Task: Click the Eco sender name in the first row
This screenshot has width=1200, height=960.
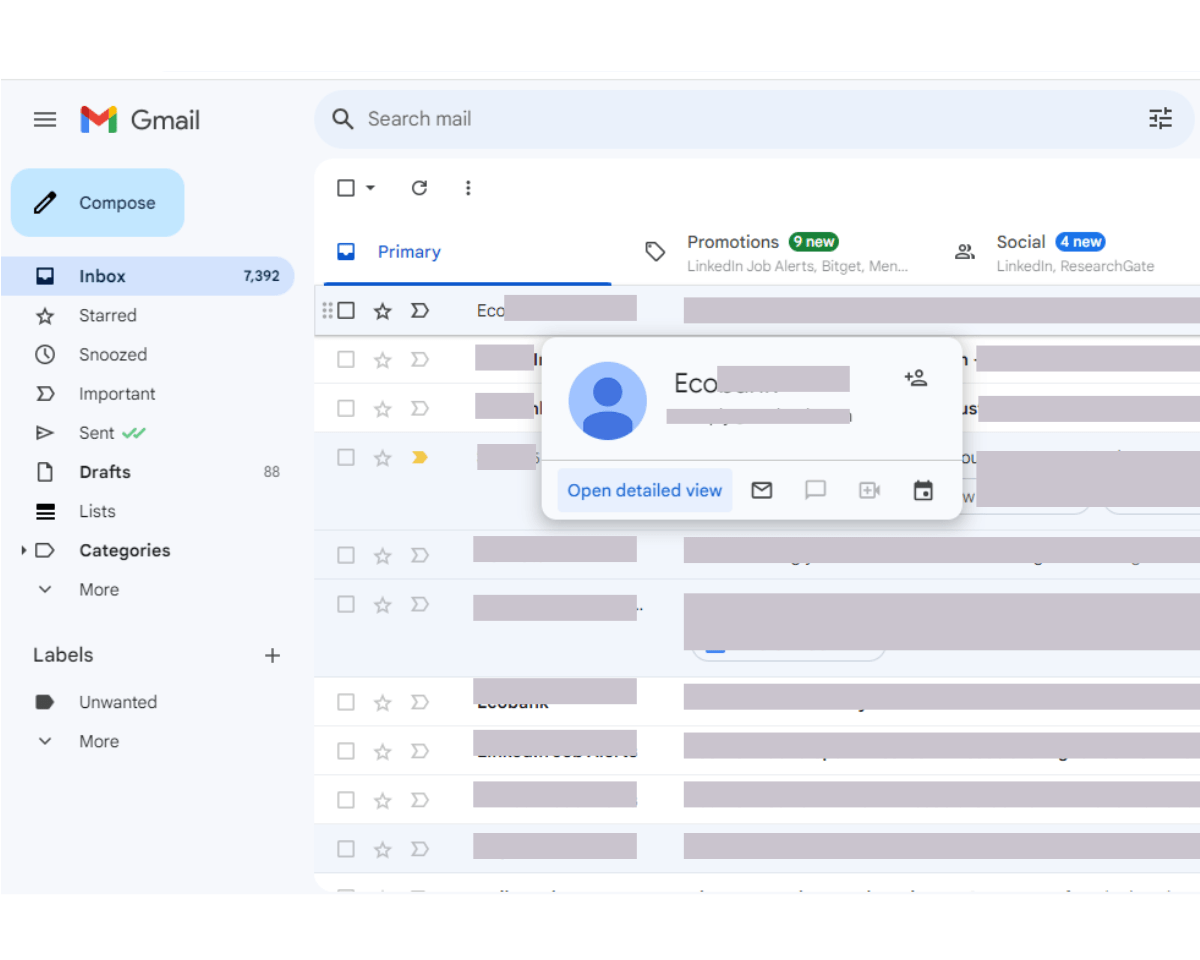Action: pyautogui.click(x=490, y=311)
